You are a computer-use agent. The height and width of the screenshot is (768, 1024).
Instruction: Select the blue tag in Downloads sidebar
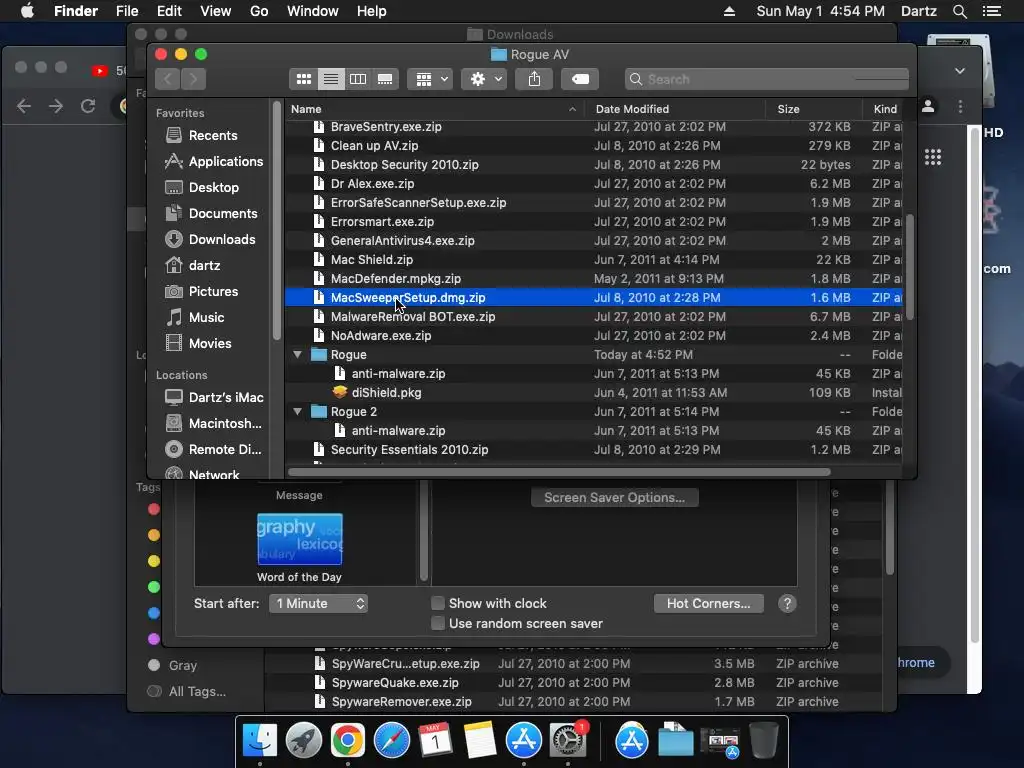pyautogui.click(x=154, y=613)
